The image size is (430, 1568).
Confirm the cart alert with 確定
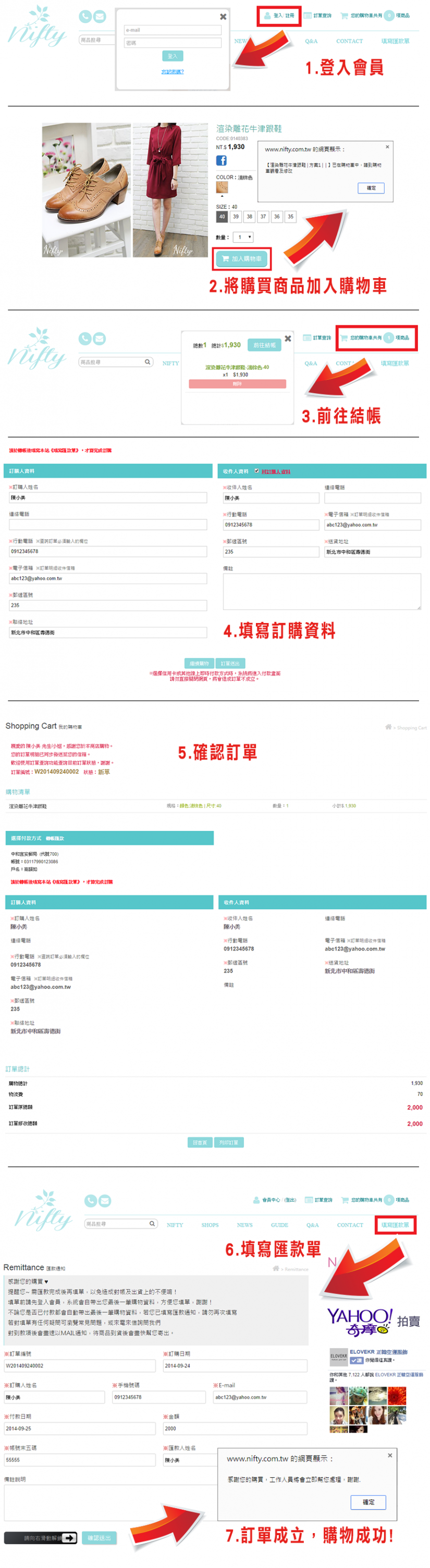tap(371, 188)
